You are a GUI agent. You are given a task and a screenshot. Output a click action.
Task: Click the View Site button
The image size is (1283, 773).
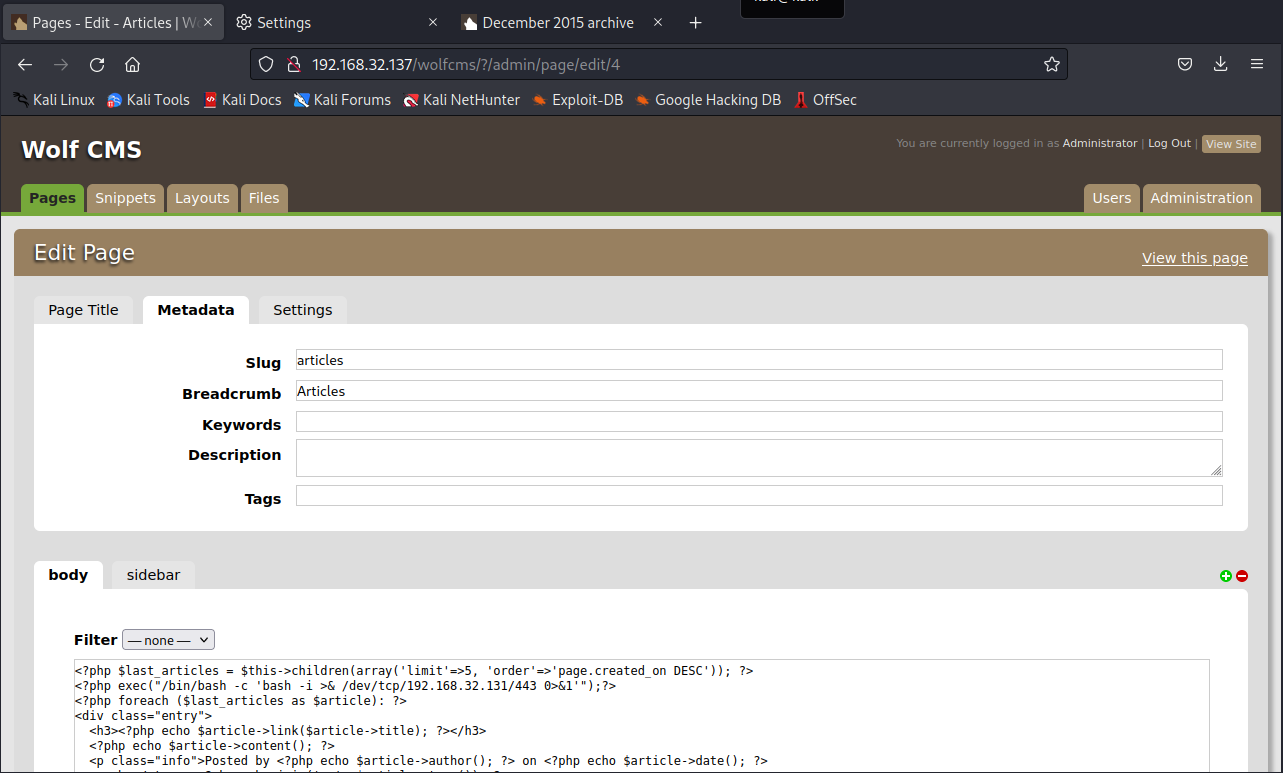coord(1231,144)
